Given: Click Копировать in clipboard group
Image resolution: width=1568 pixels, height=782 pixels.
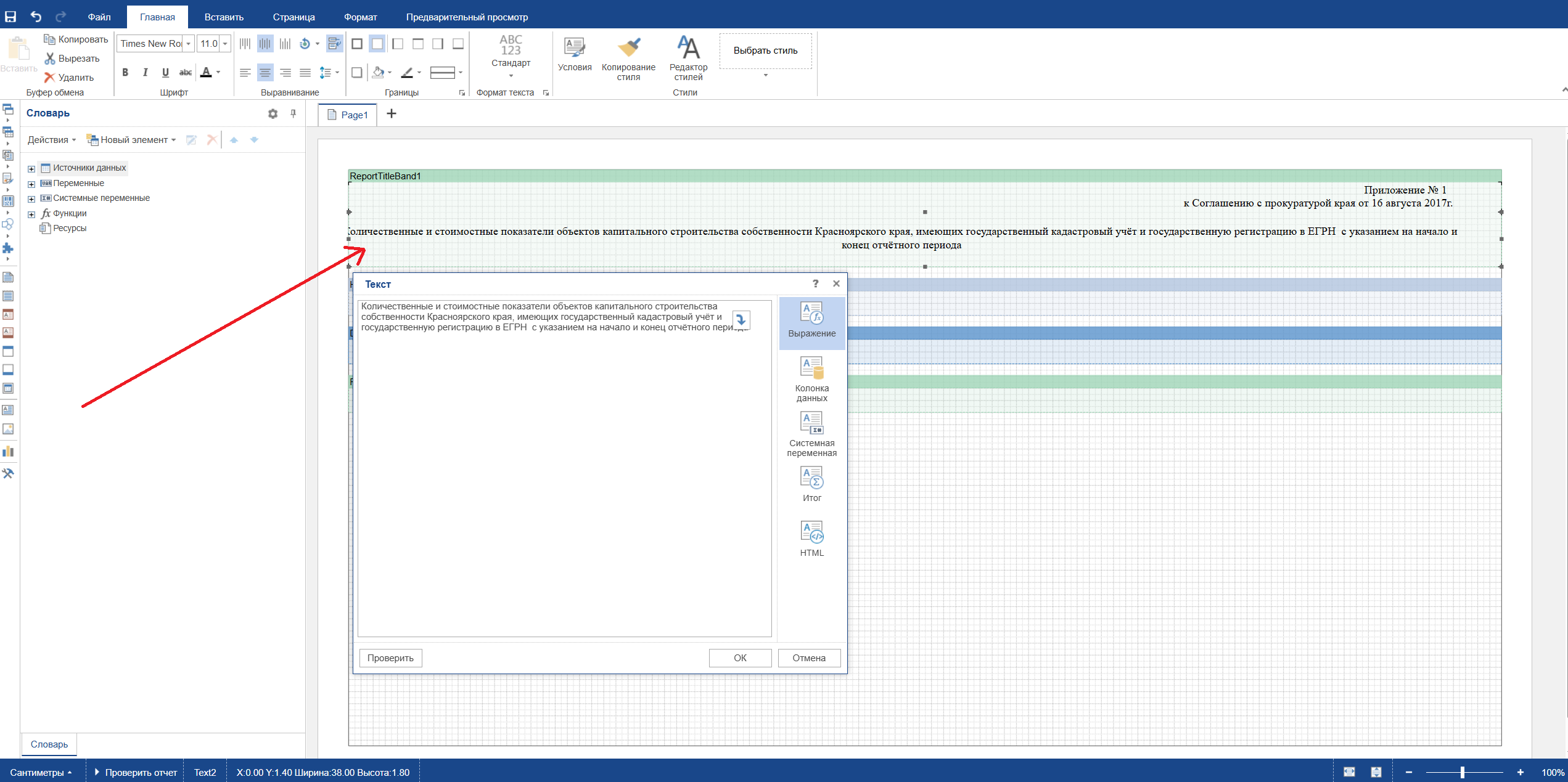Looking at the screenshot, I should pos(76,39).
